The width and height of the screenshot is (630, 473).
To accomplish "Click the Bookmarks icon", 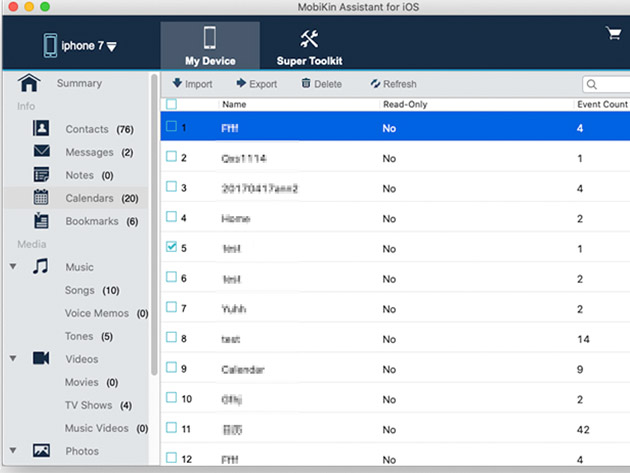I will pyautogui.click(x=41, y=221).
